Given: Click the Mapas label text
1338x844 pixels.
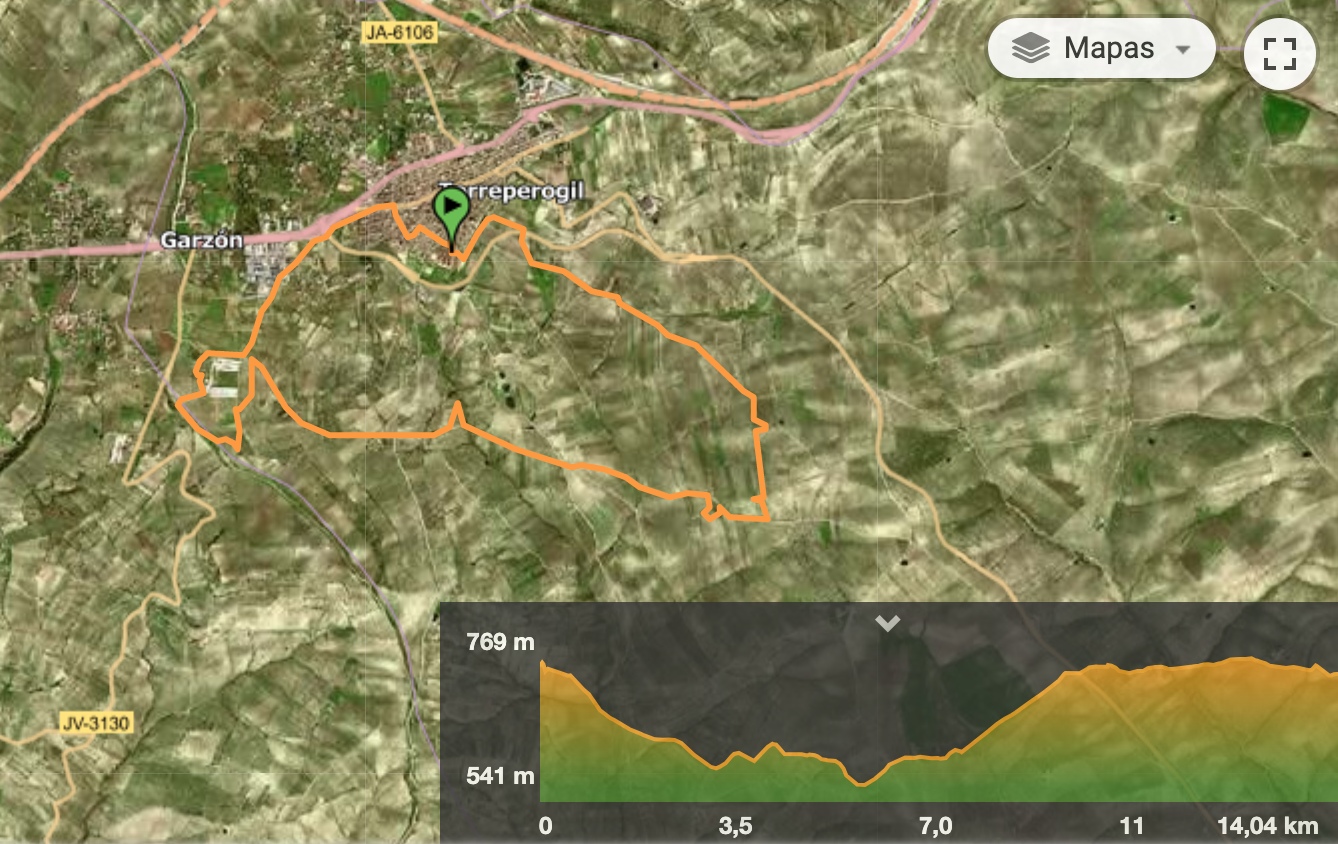Looking at the screenshot, I should click(1109, 48).
